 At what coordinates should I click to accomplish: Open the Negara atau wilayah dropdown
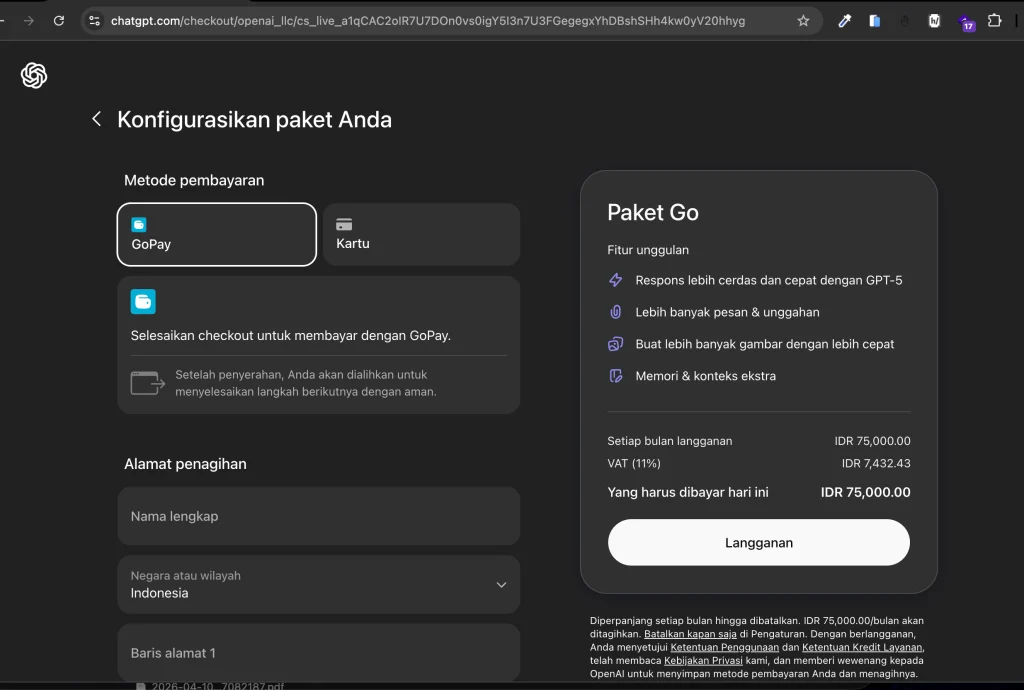[318, 584]
